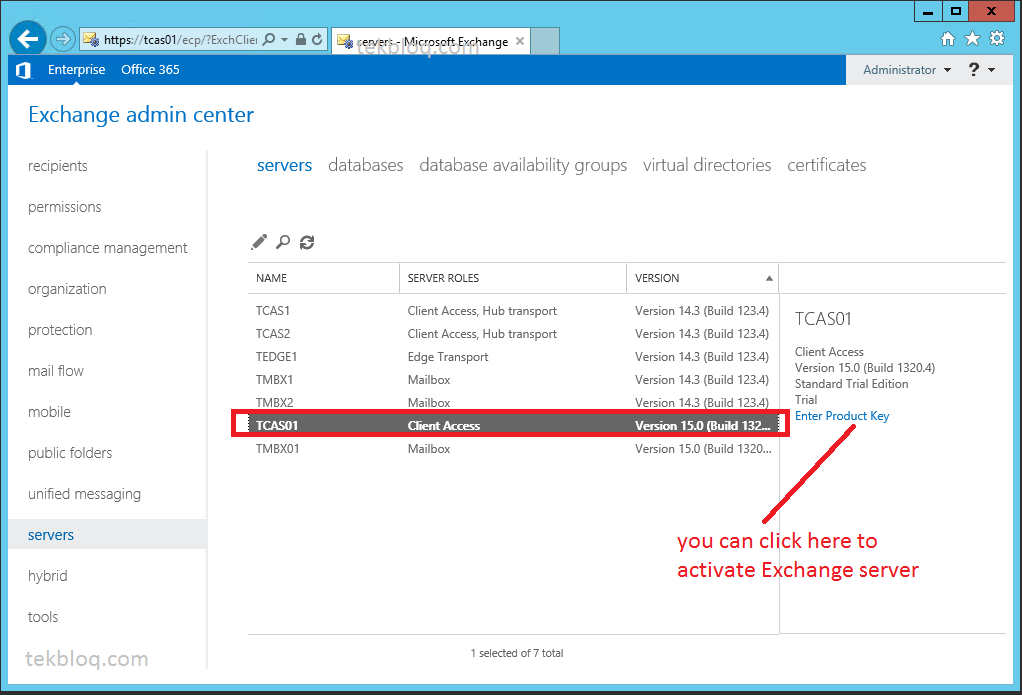Image resolution: width=1022 pixels, height=695 pixels.
Task: Click the security lock icon in address bar
Action: pos(300,40)
